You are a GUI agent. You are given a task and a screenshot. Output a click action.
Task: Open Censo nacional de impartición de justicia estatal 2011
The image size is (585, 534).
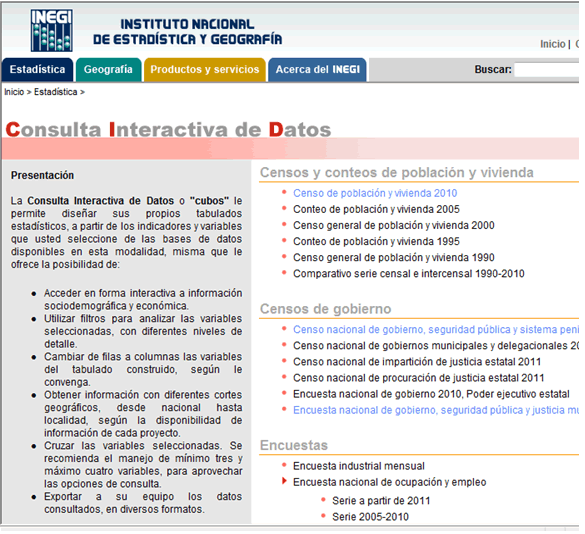click(x=417, y=362)
